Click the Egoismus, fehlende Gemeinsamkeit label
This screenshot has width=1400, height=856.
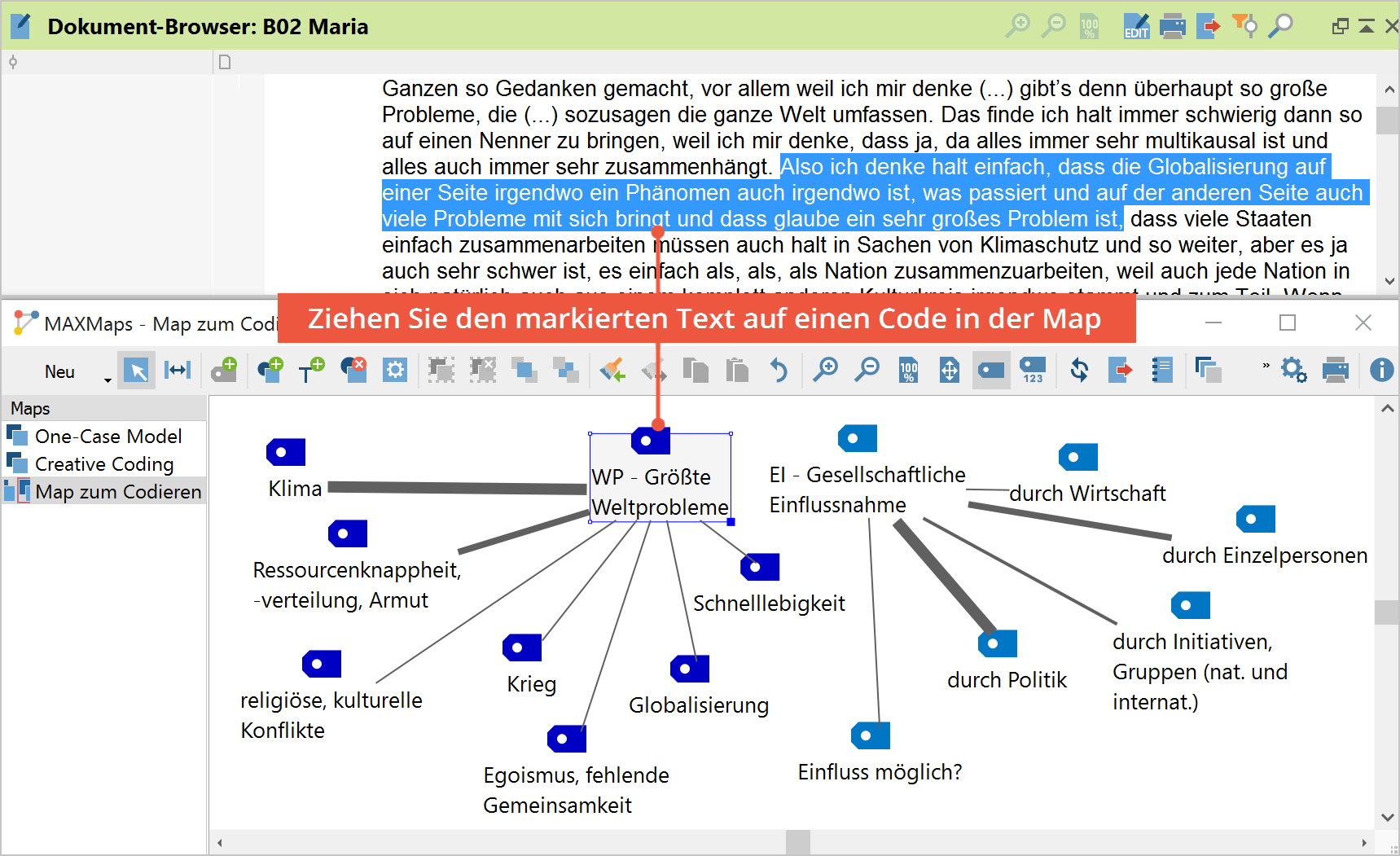pos(576,790)
